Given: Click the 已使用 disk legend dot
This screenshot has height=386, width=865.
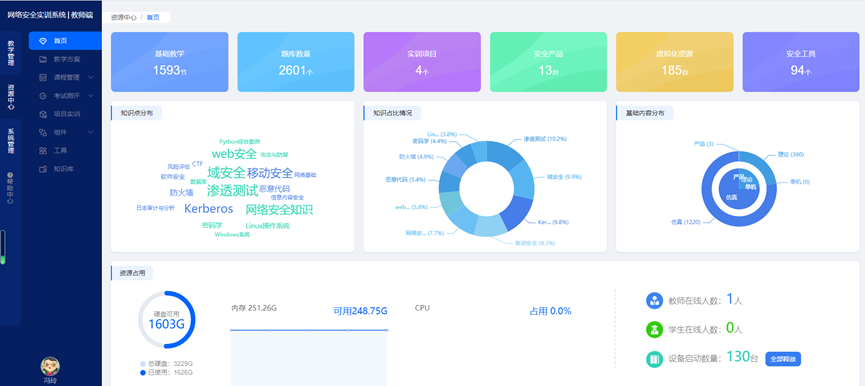Looking at the screenshot, I should click(x=143, y=373).
